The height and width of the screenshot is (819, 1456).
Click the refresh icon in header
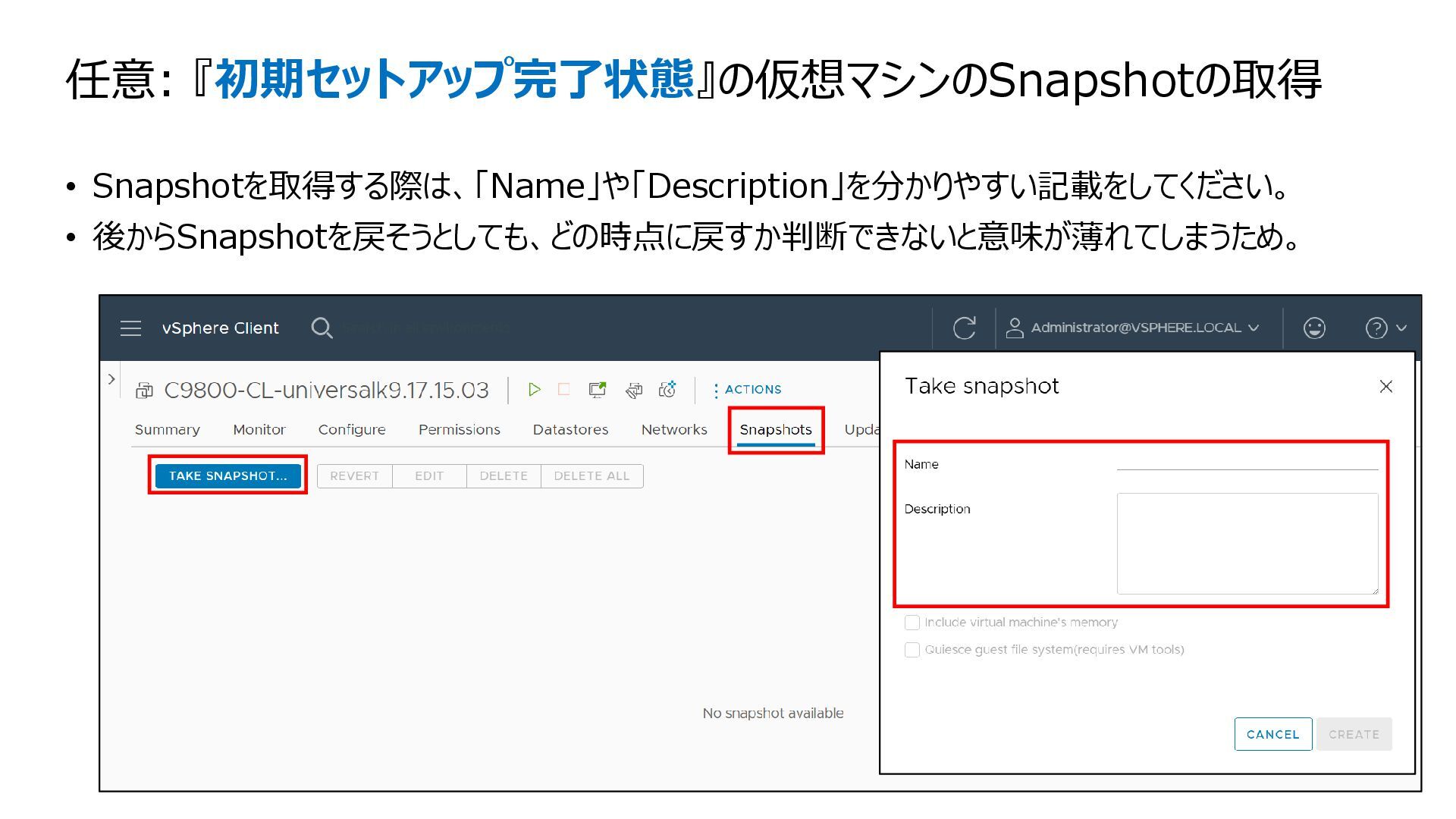964,328
